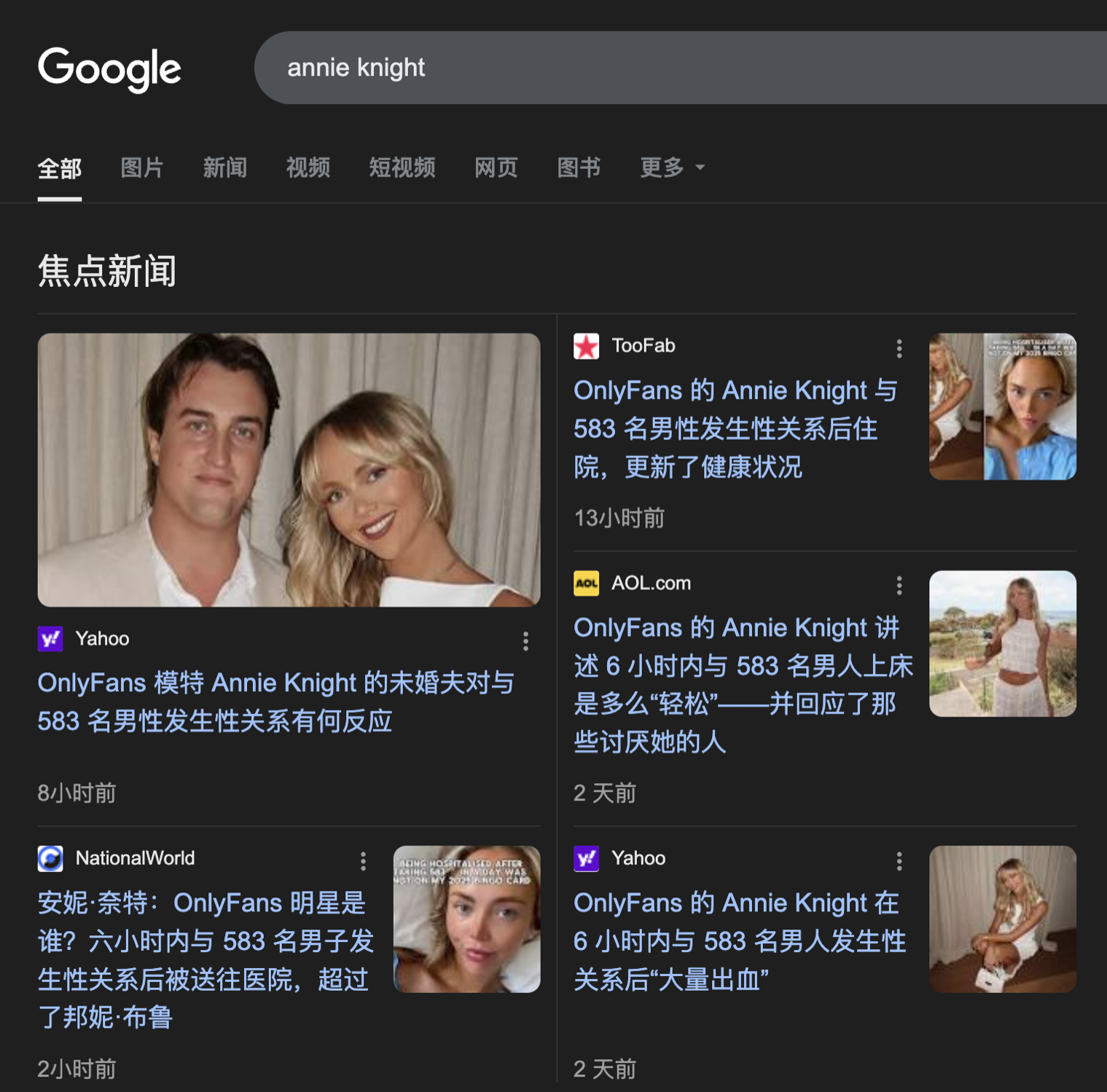Click the Yahoo source name under the large photo
Screen dimensions: 1107x1092
(102, 639)
